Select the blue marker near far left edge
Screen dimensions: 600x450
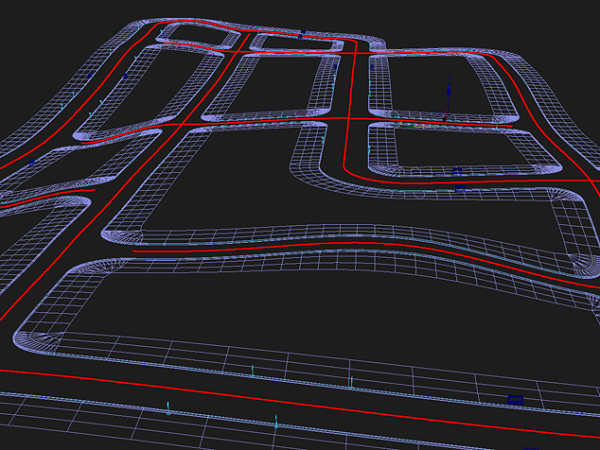[32, 161]
